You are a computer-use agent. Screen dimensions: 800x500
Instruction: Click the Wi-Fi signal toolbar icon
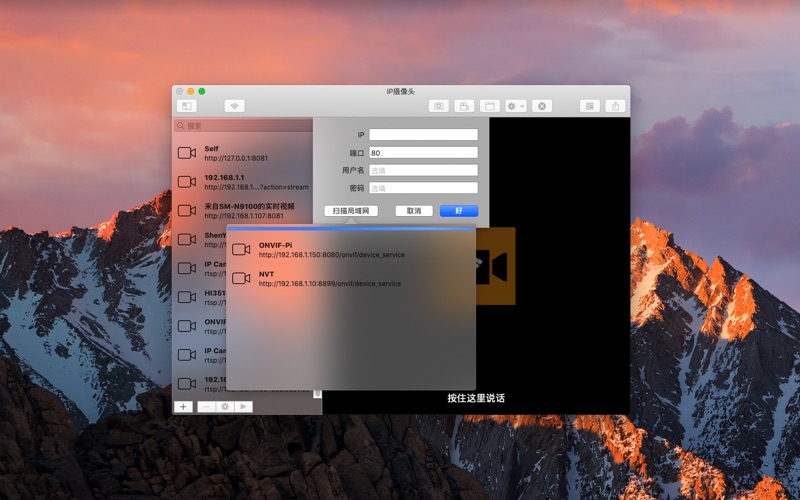pos(234,106)
